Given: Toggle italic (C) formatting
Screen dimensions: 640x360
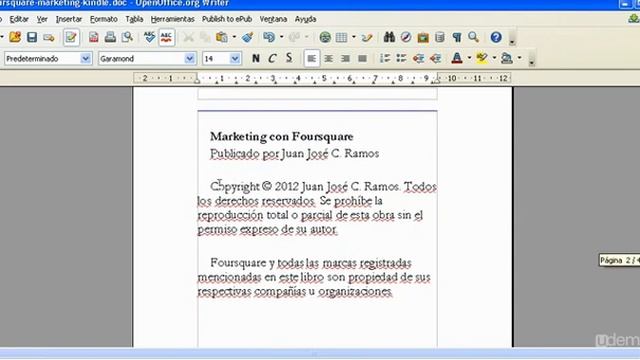Looking at the screenshot, I should (x=272, y=58).
